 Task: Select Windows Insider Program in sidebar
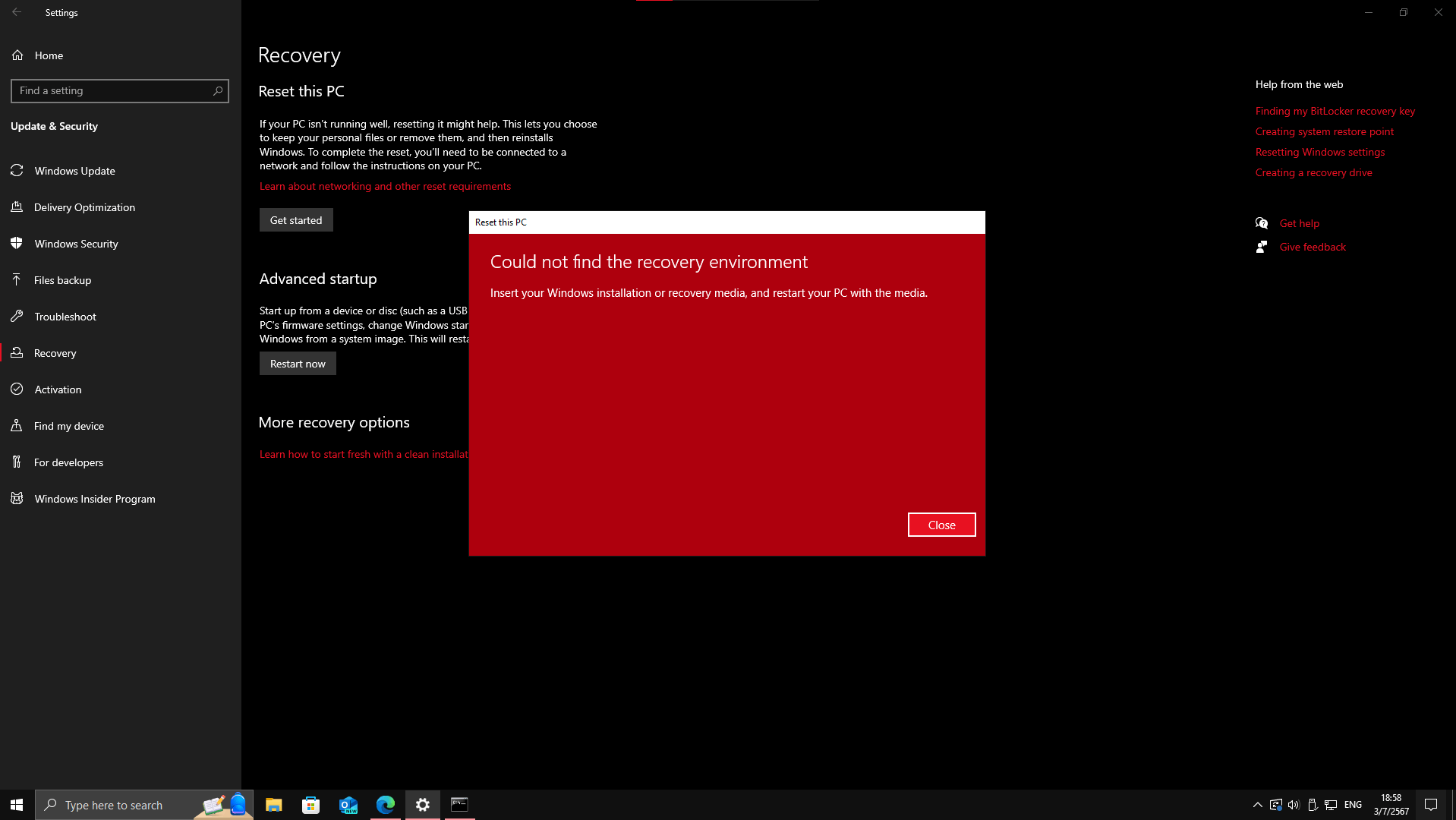pos(121,499)
